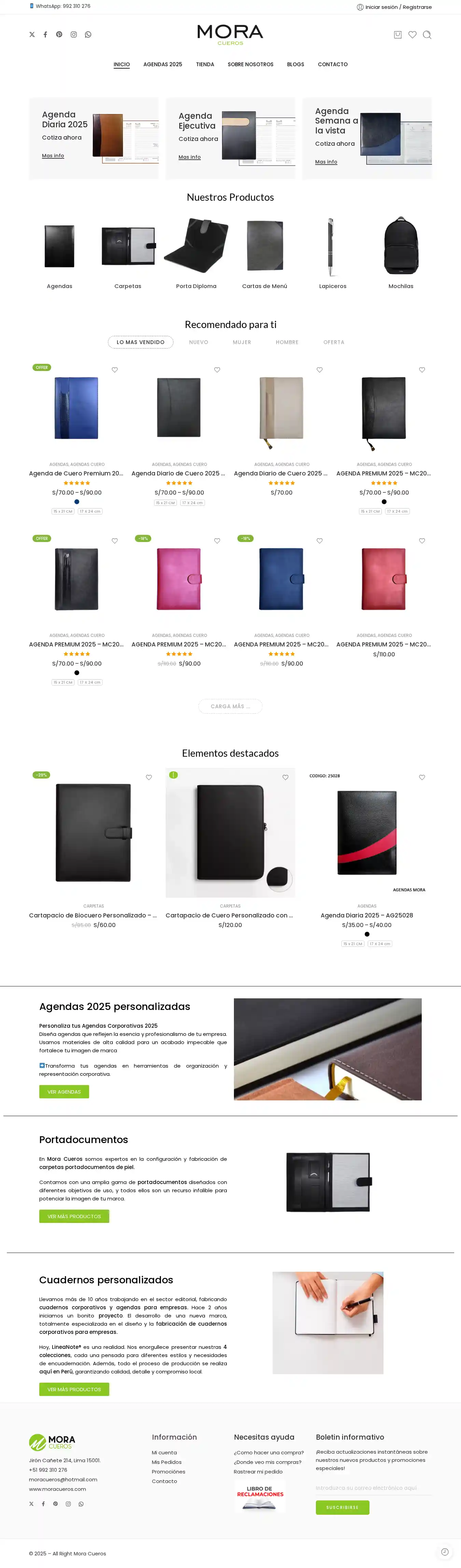Image resolution: width=461 pixels, height=1568 pixels.
Task: Select blue color swatch under Agenda de Cuero Premium
Action: click(x=77, y=502)
